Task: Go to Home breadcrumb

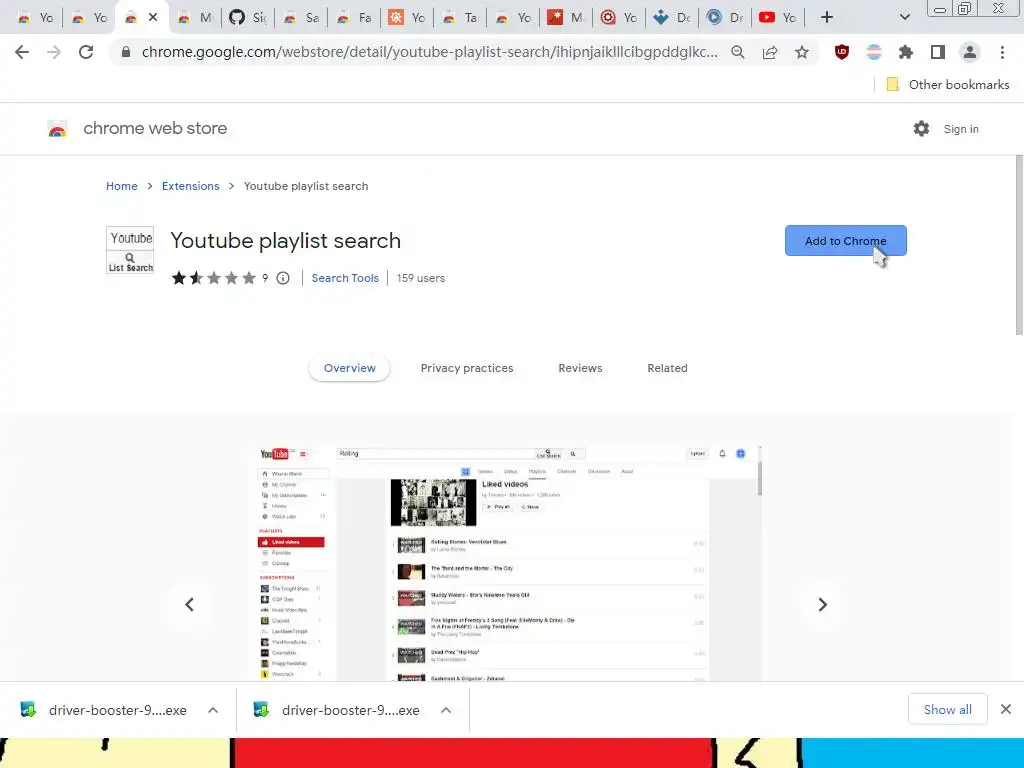Action: [x=121, y=186]
